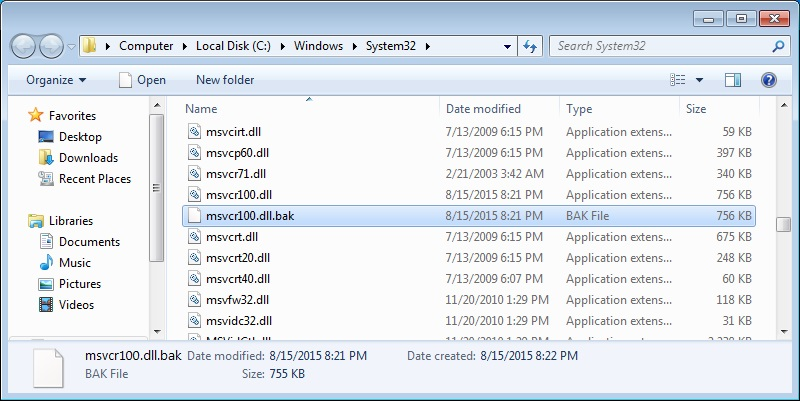
Task: Click the Refresh button beside address bar
Action: (x=530, y=46)
